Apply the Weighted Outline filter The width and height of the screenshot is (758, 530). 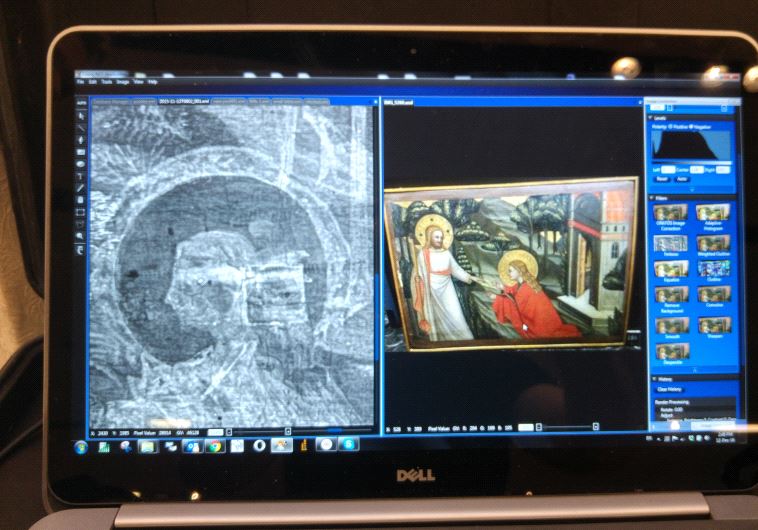pos(711,244)
